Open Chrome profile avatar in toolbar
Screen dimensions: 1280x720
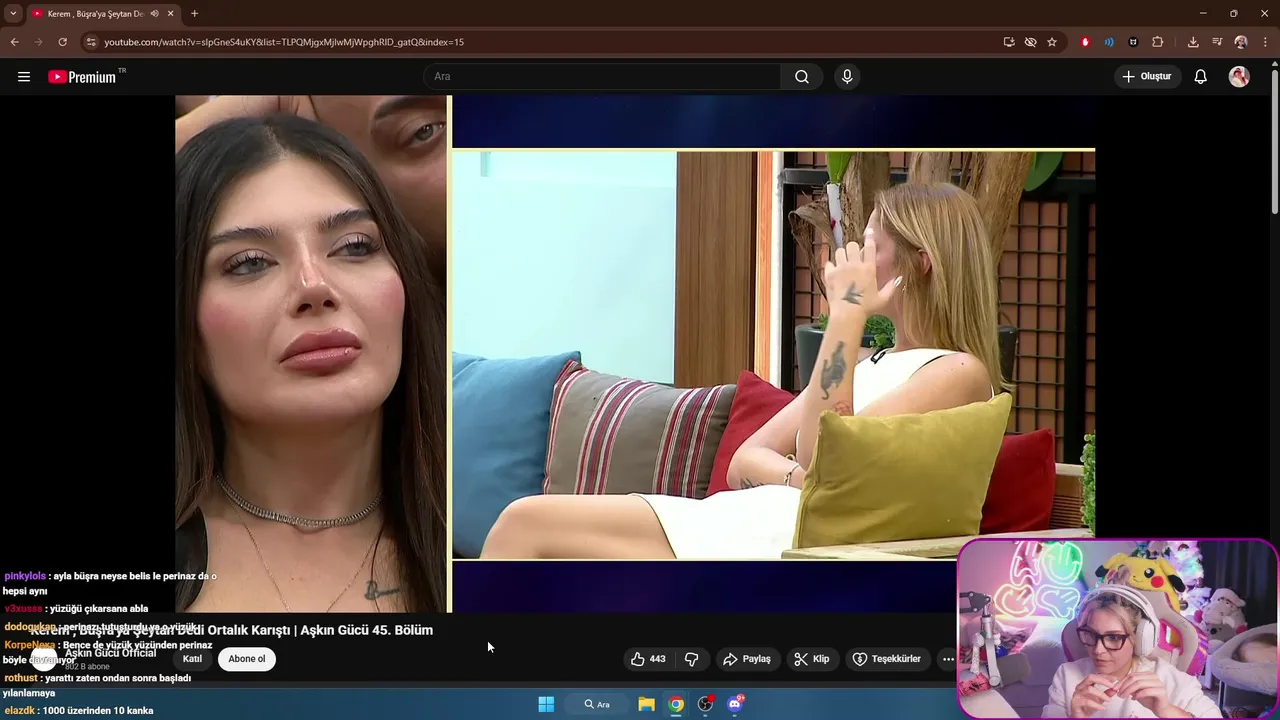(1241, 42)
